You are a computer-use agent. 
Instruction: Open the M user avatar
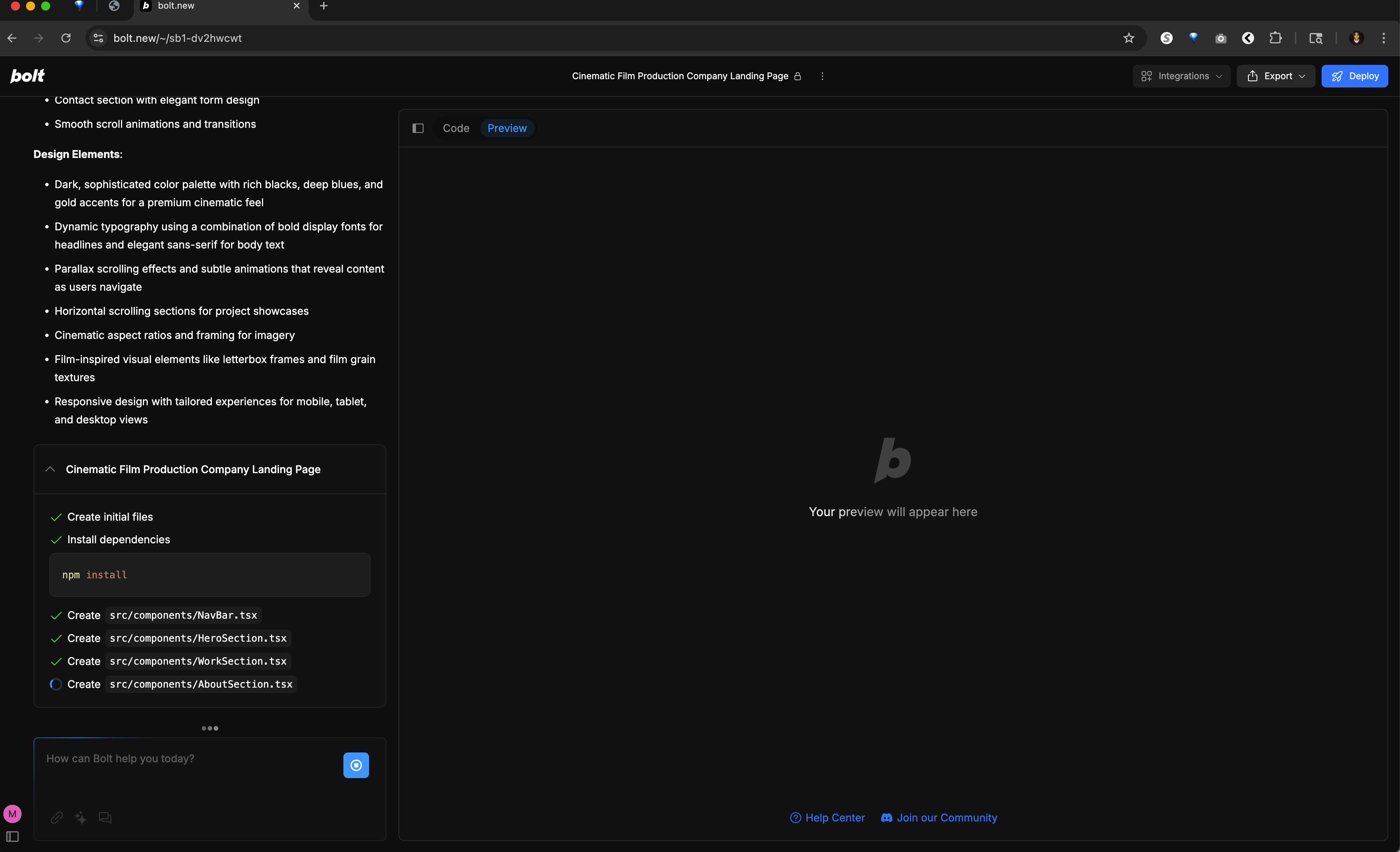pos(12,814)
